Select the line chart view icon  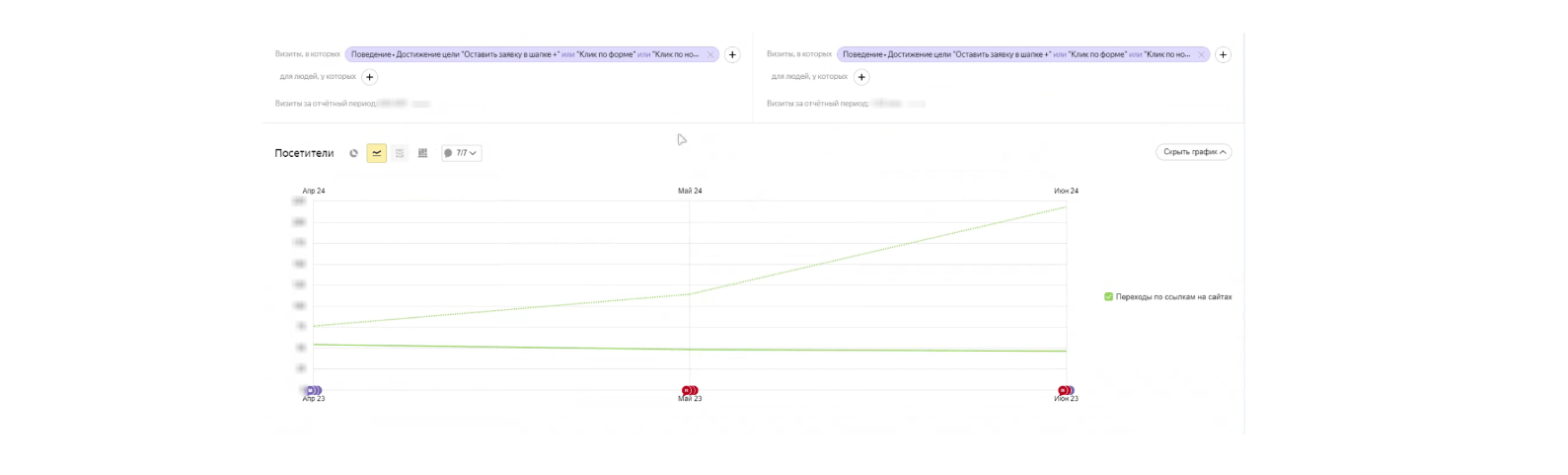[x=377, y=153]
